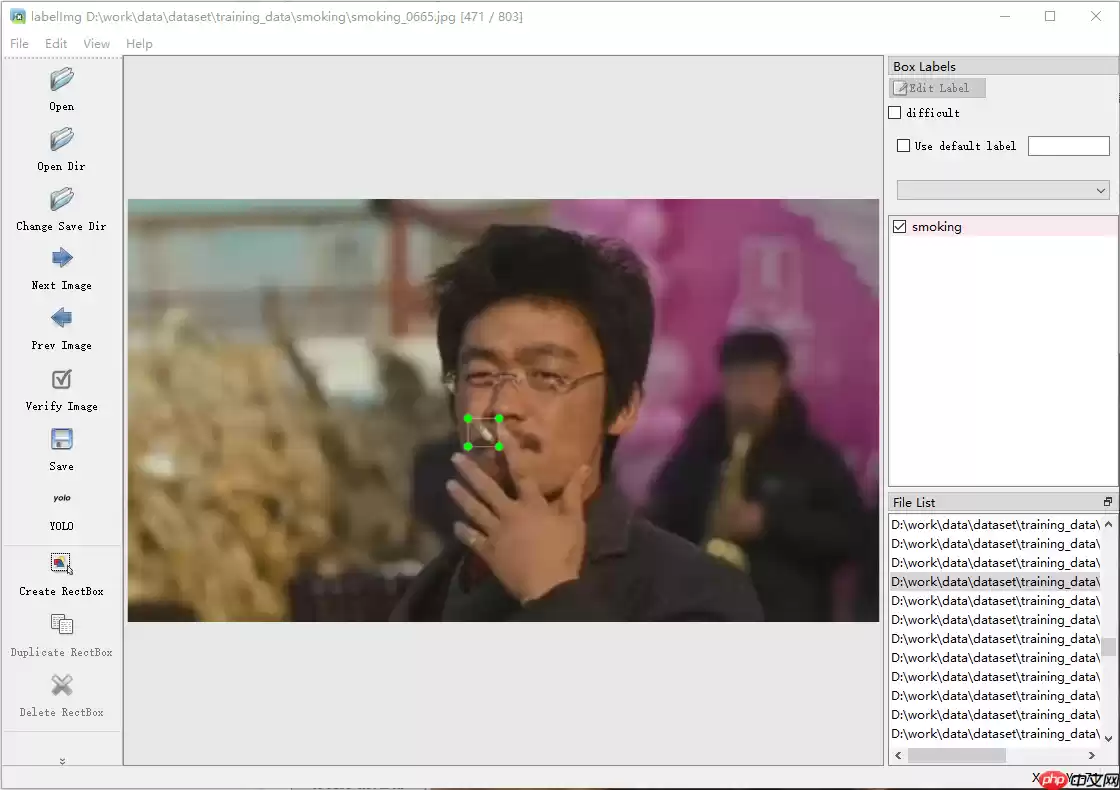Float the File List panel
The height and width of the screenshot is (790, 1120).
[x=1107, y=502]
